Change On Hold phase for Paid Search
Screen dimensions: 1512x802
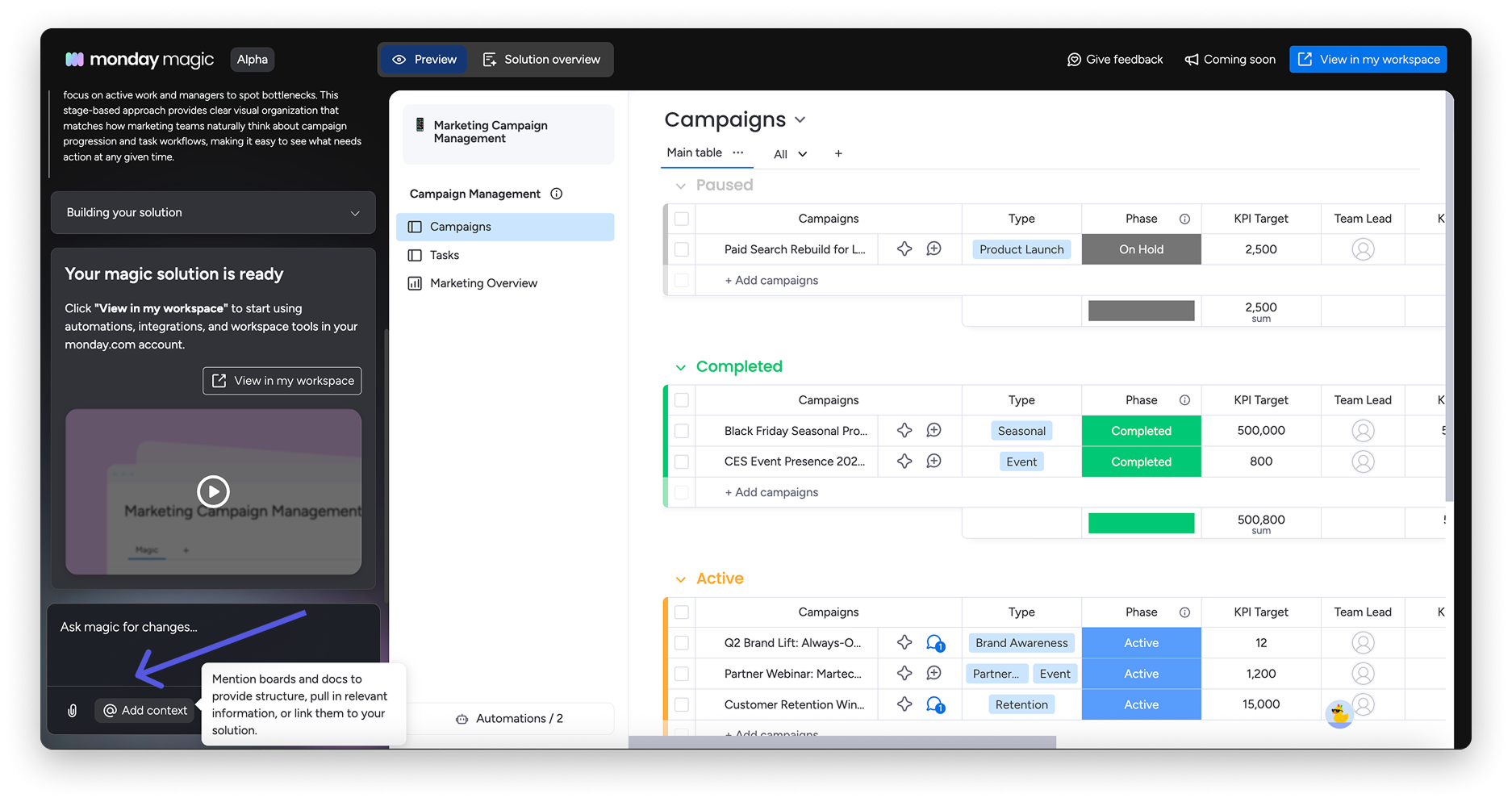pyautogui.click(x=1141, y=249)
